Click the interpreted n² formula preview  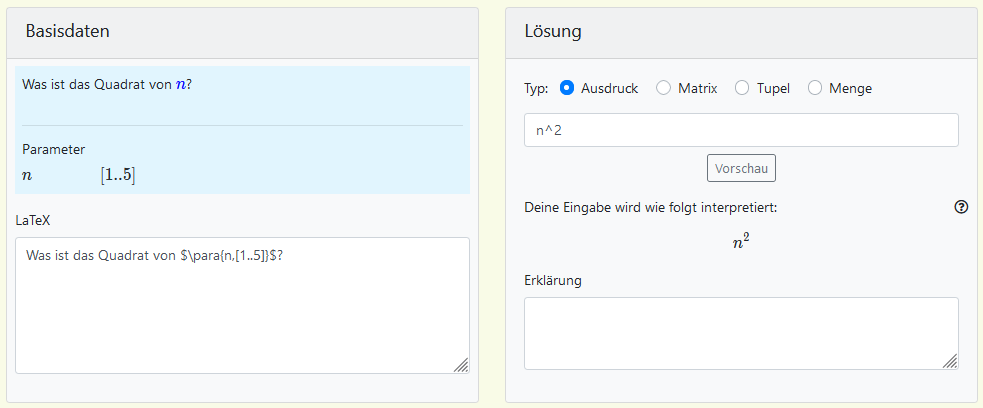(741, 241)
